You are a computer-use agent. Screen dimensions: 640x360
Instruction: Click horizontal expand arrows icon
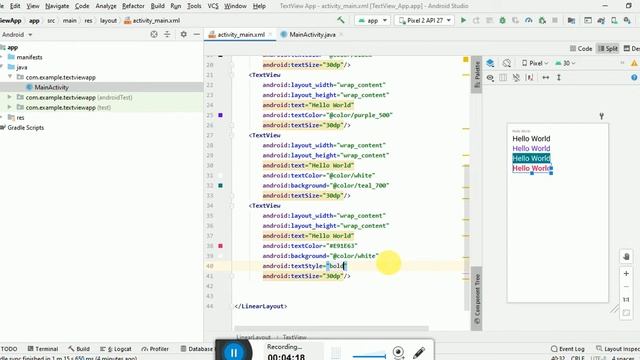tap(546, 78)
